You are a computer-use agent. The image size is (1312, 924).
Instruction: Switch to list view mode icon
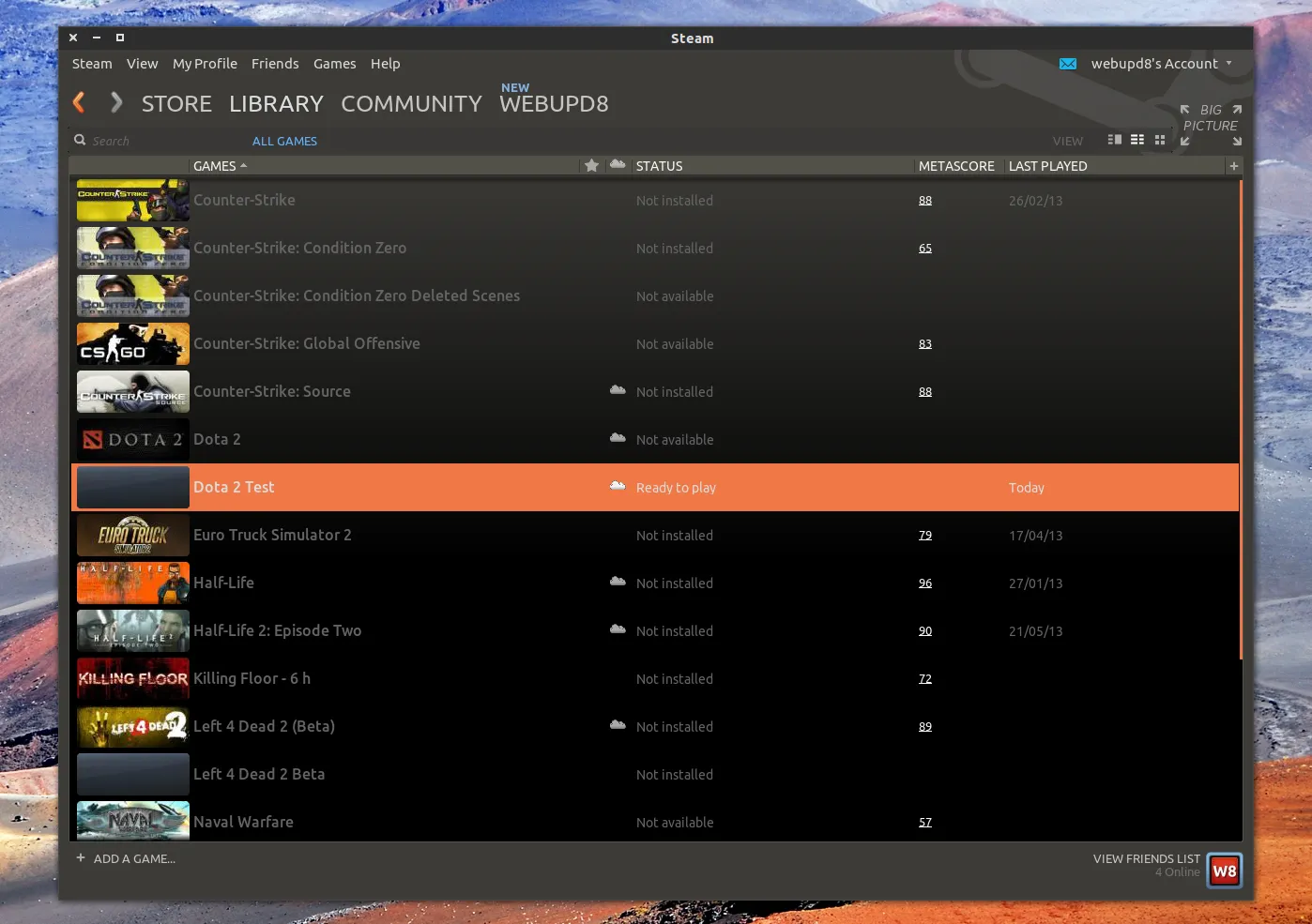(1137, 140)
